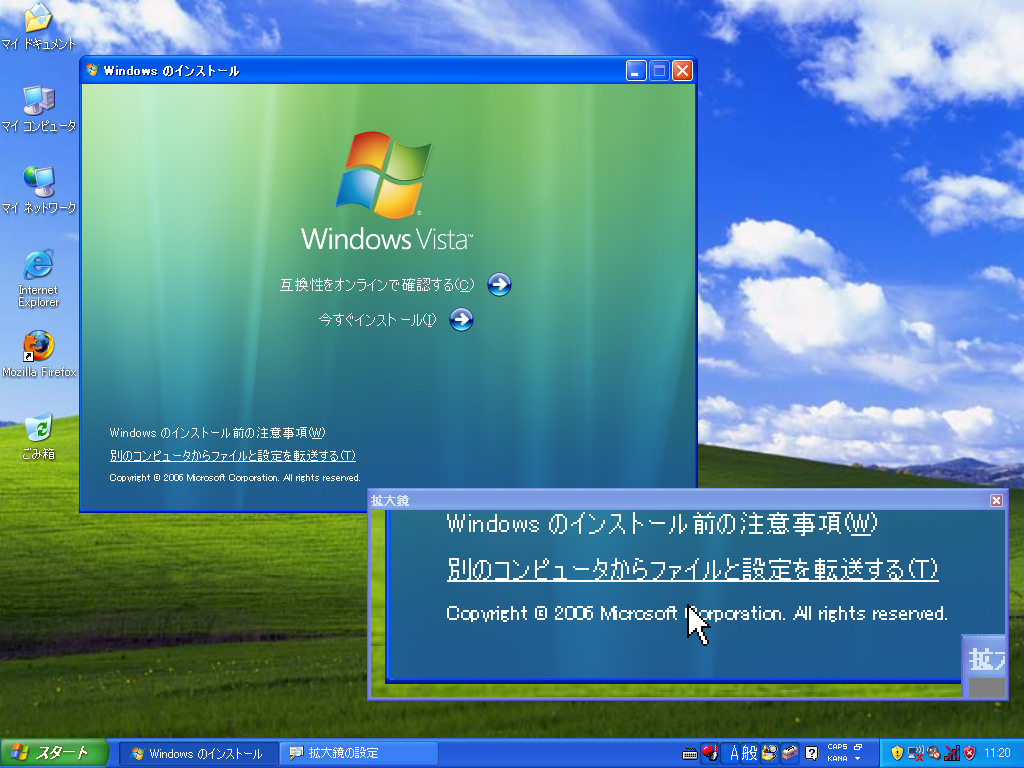Click the red IME style icon in language bar
Screen dimensions: 1024x768
[710, 753]
